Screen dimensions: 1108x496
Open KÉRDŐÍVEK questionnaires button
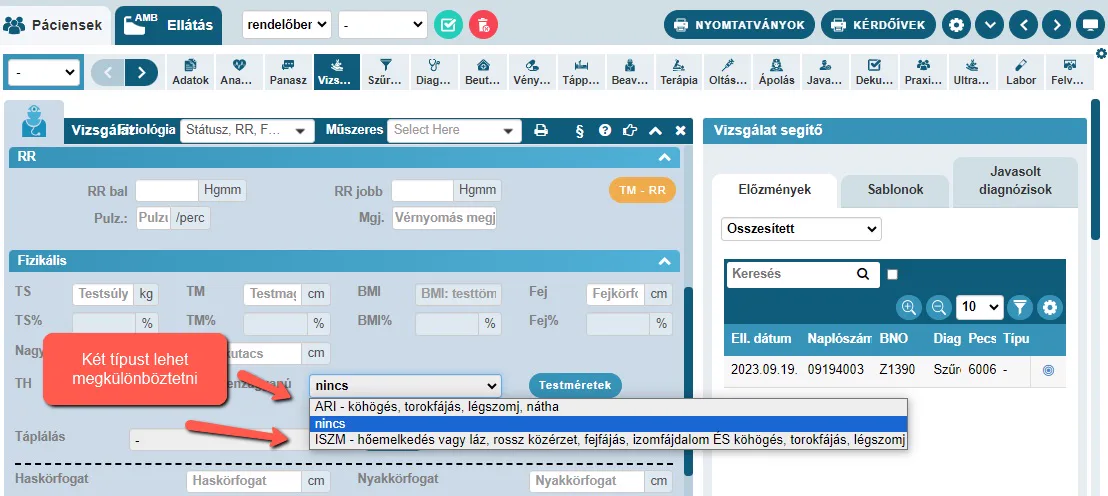878,25
